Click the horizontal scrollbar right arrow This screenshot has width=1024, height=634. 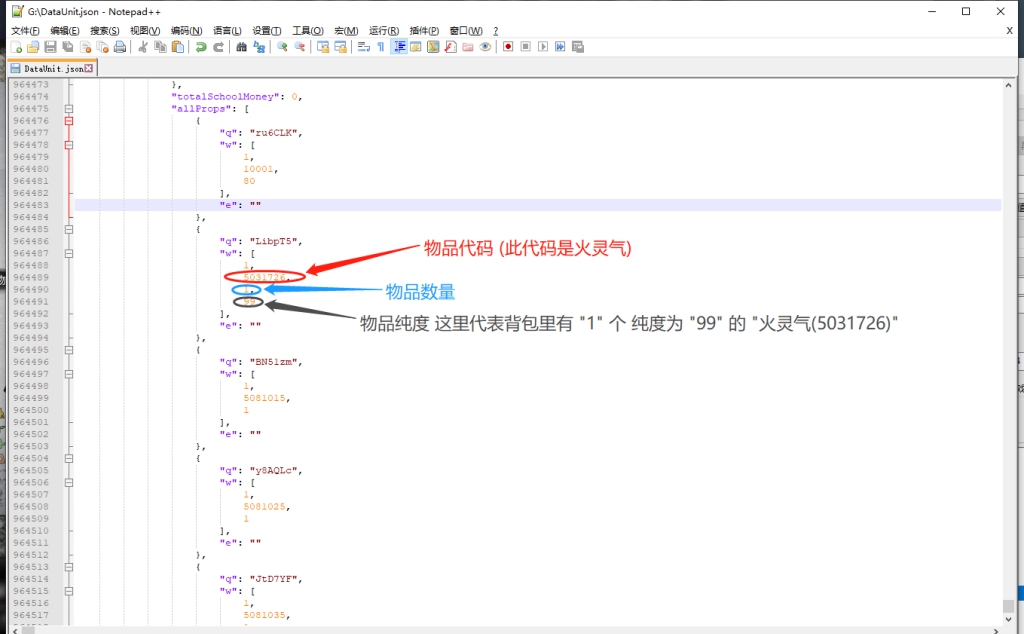[x=996, y=631]
